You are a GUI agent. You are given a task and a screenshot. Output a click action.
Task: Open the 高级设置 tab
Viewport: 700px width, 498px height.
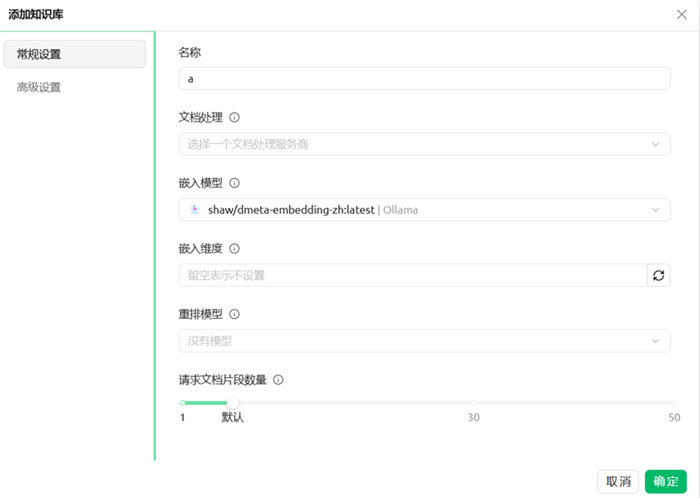point(75,87)
